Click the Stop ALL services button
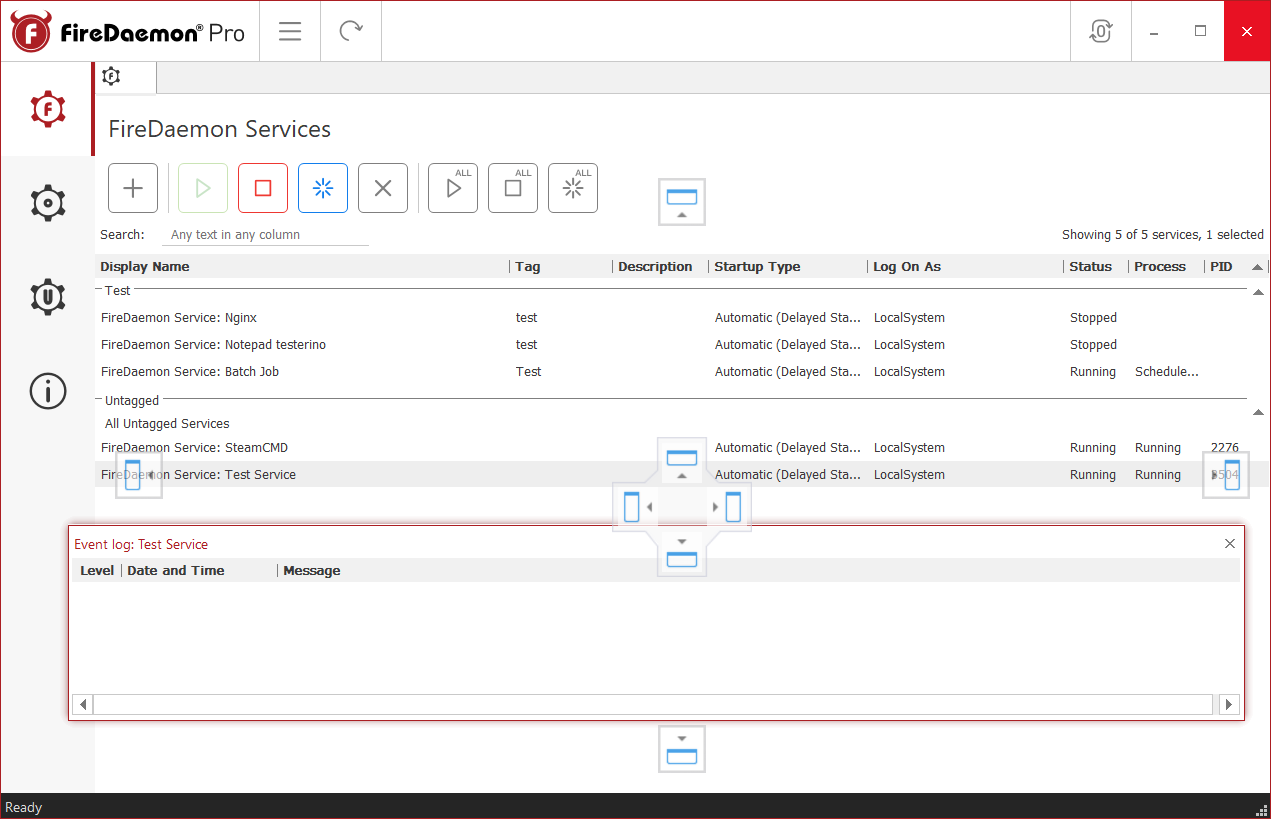Image resolution: width=1271 pixels, height=819 pixels. pos(513,188)
